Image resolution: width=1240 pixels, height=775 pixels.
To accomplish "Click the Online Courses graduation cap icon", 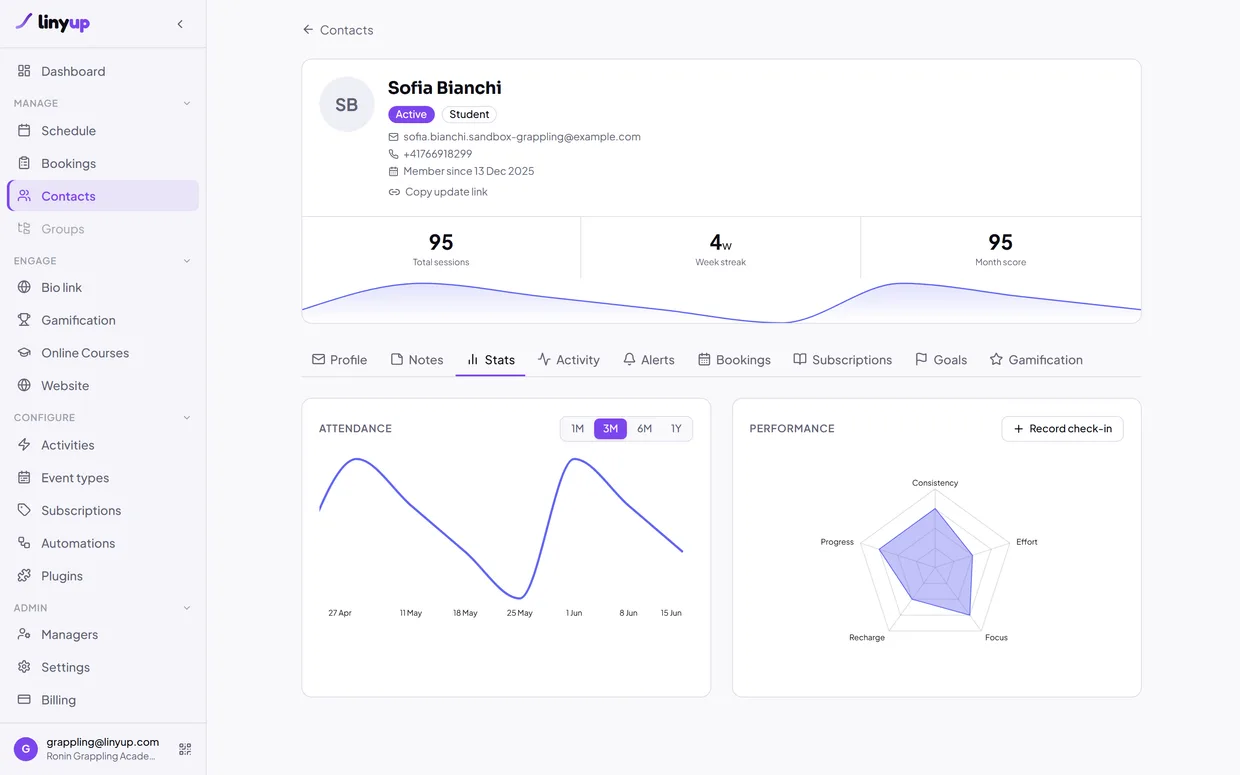I will click(24, 353).
